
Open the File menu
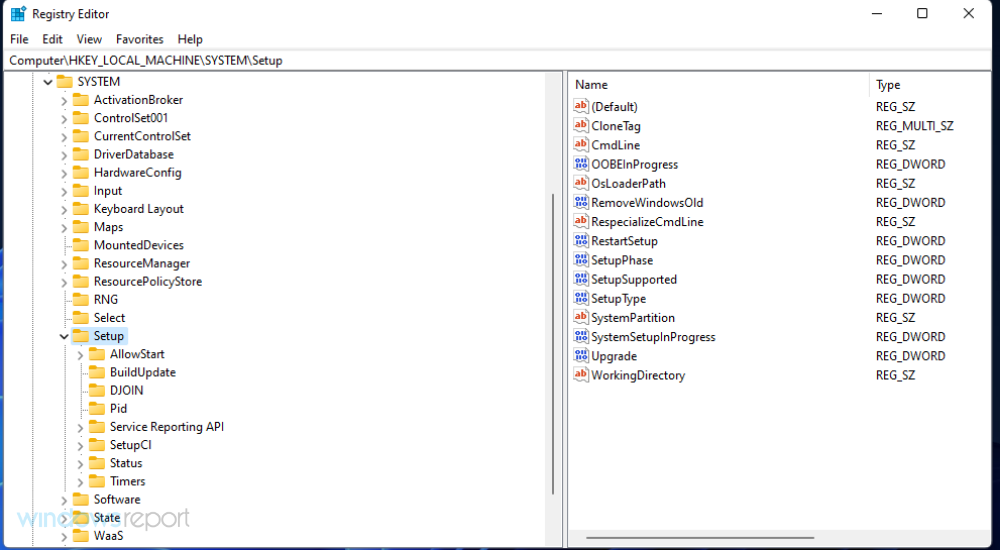19,39
